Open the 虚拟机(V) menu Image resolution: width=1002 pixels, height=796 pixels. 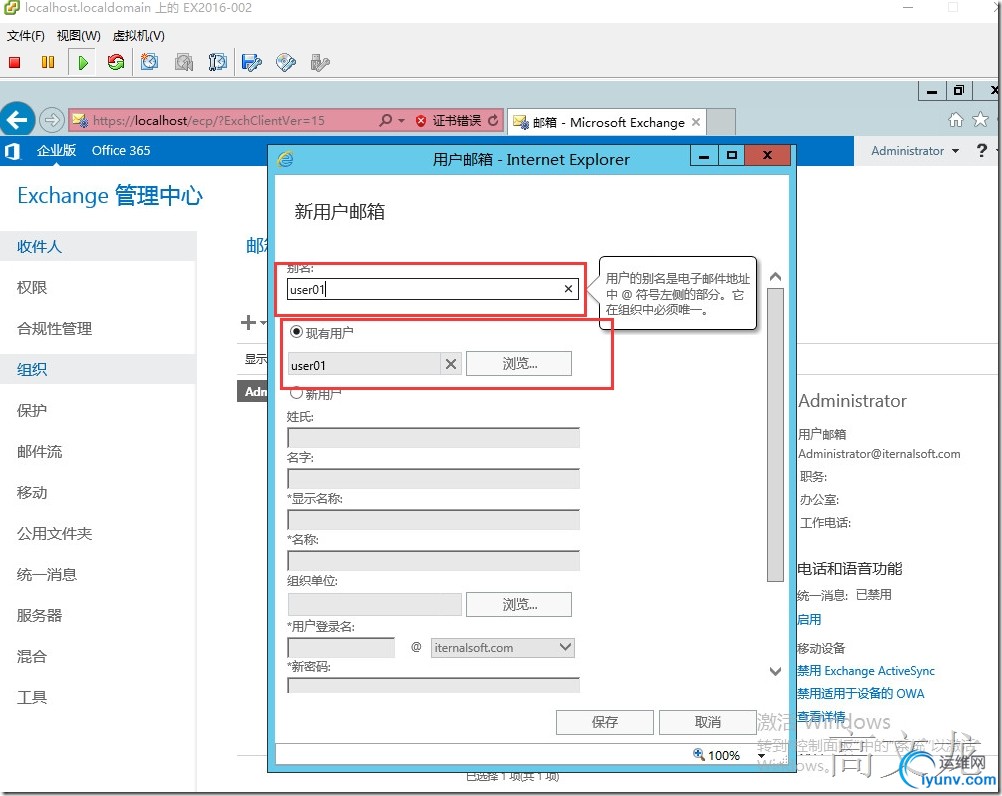coord(139,36)
